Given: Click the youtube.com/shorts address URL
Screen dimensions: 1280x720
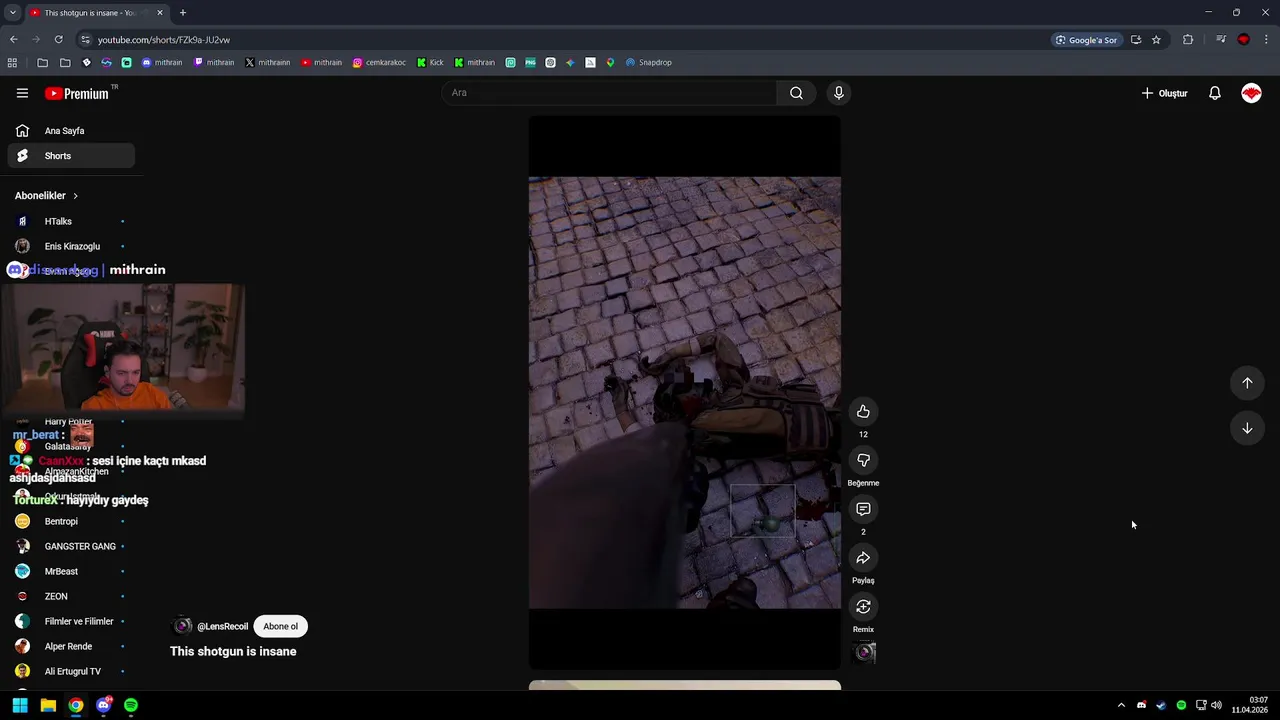Looking at the screenshot, I should (164, 40).
